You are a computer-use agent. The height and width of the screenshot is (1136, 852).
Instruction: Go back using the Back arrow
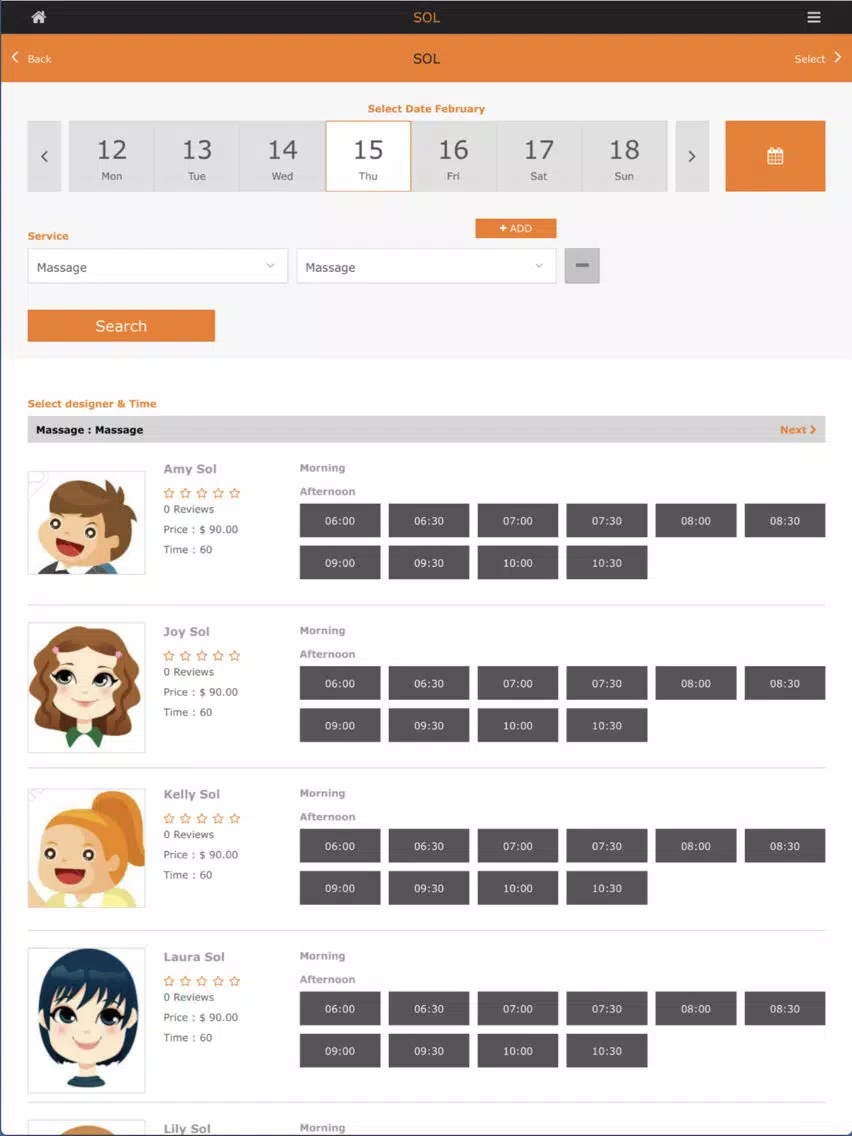31,58
